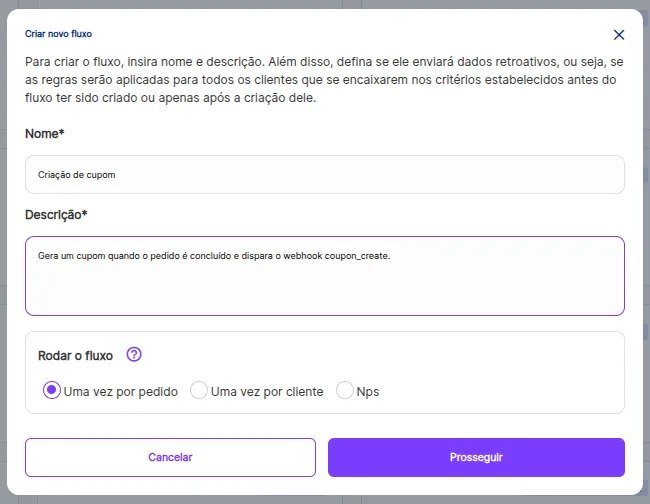Select Uma vez por pedido option
This screenshot has width=650, height=504.
(x=52, y=390)
